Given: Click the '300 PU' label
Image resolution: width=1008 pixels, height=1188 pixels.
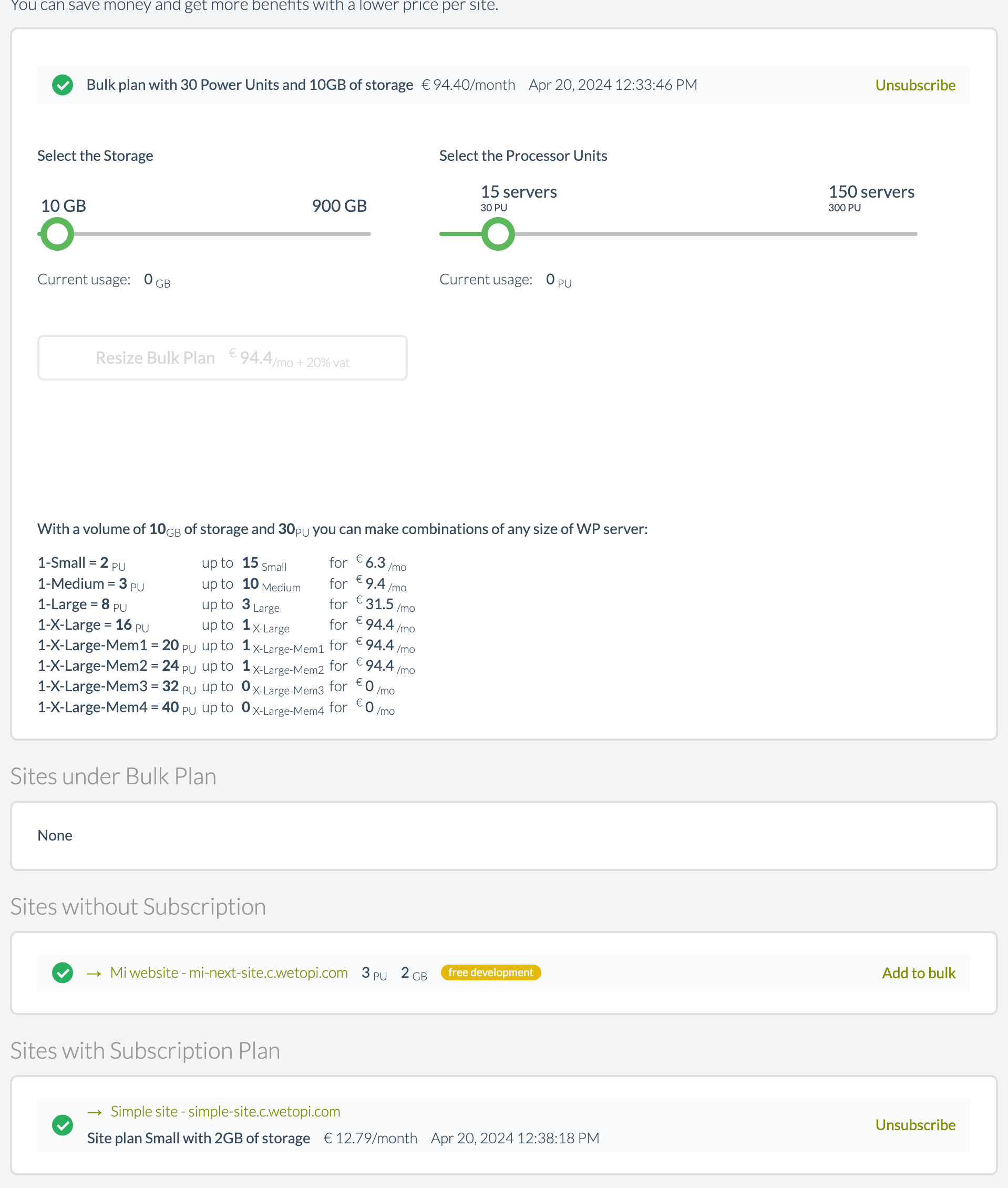Looking at the screenshot, I should (845, 208).
